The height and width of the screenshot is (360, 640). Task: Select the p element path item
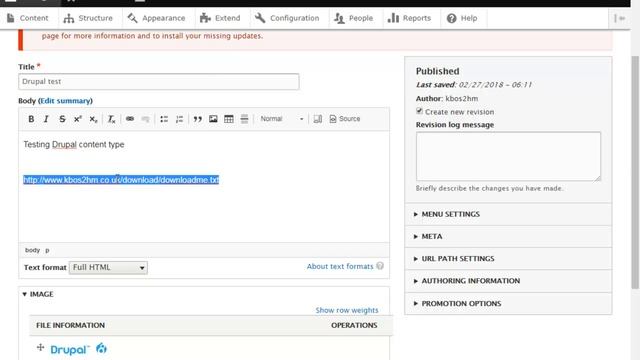47,250
